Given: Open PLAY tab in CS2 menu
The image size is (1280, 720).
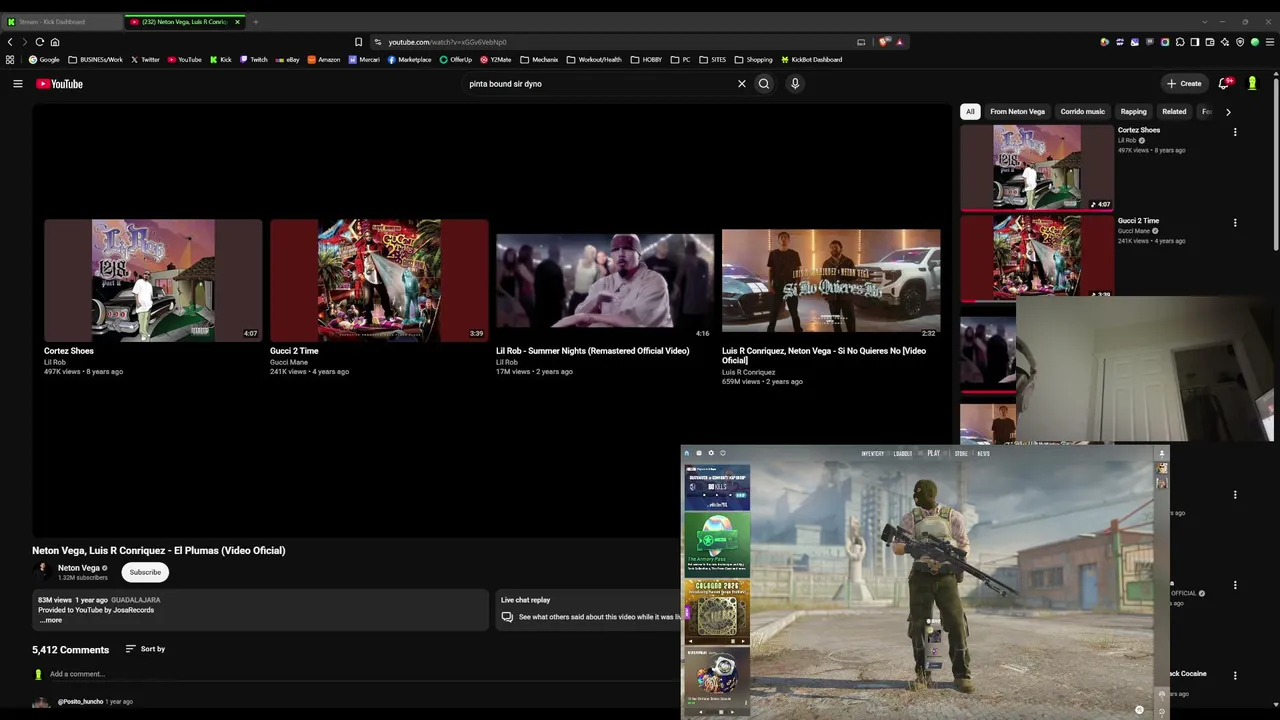Looking at the screenshot, I should coord(933,454).
